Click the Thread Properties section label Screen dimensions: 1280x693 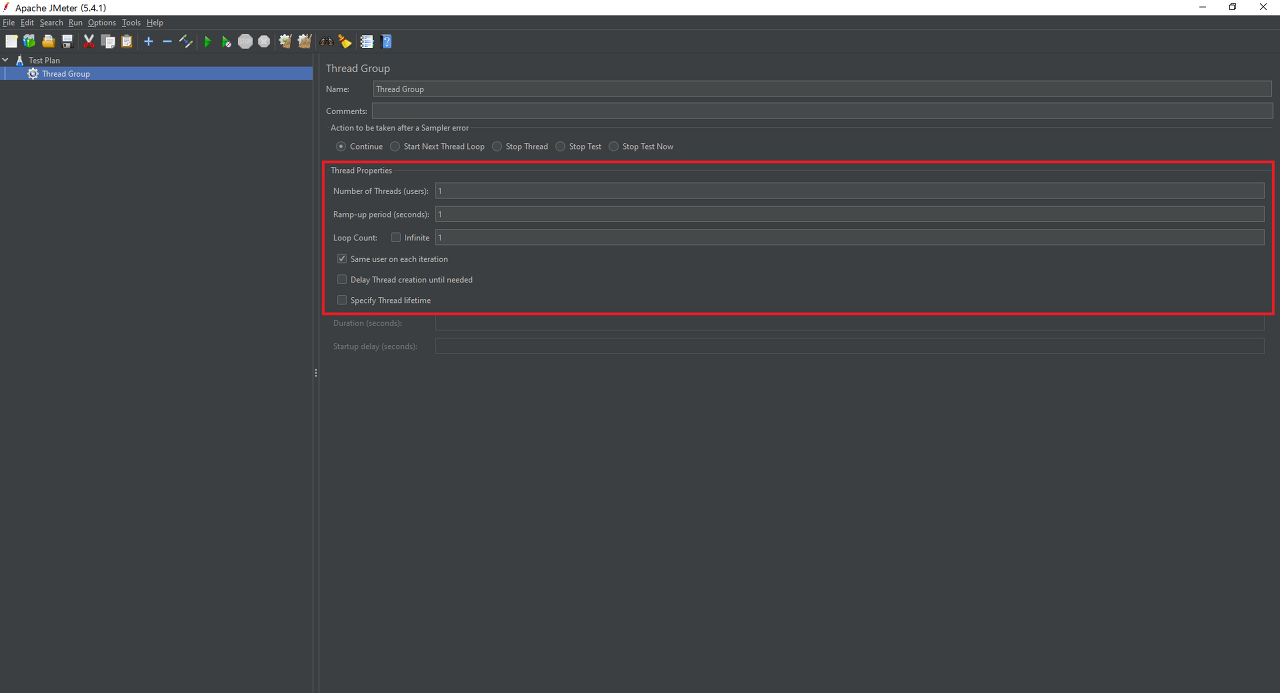point(361,170)
